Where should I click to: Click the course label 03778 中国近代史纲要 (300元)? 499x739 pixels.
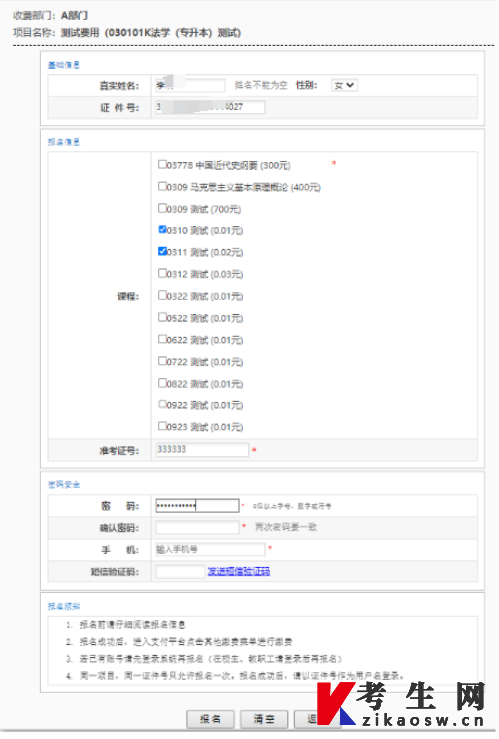(229, 165)
